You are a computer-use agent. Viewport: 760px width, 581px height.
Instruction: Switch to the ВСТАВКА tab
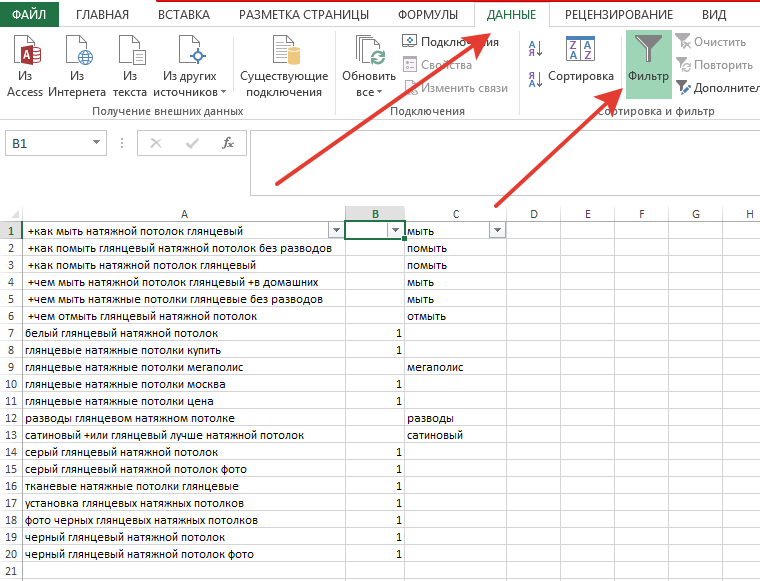point(184,15)
